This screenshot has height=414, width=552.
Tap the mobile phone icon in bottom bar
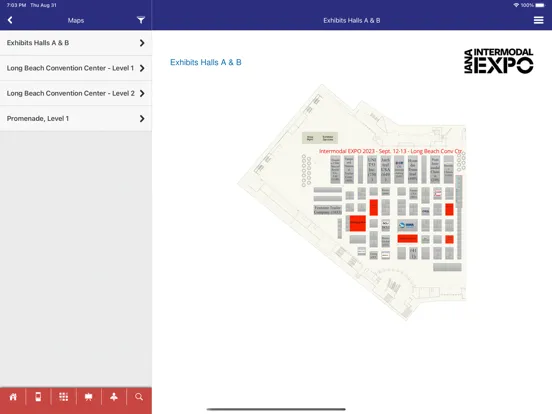click(38, 397)
